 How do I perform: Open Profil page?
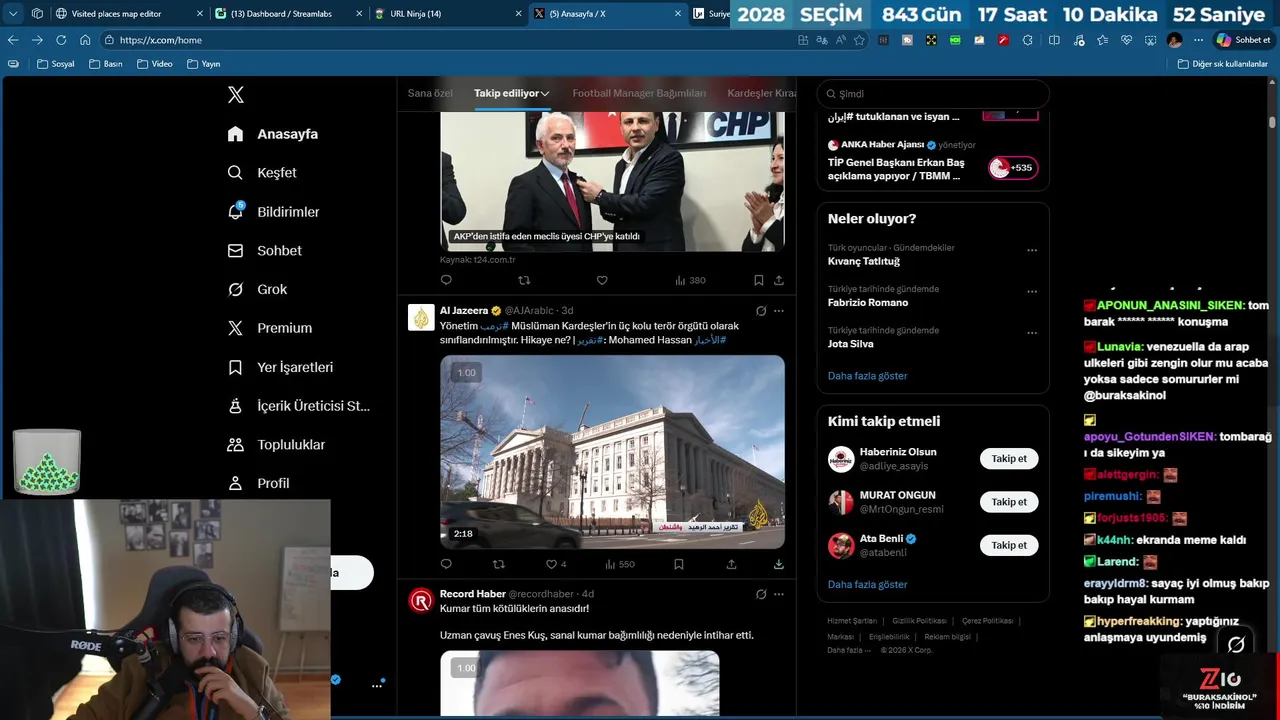click(258, 483)
